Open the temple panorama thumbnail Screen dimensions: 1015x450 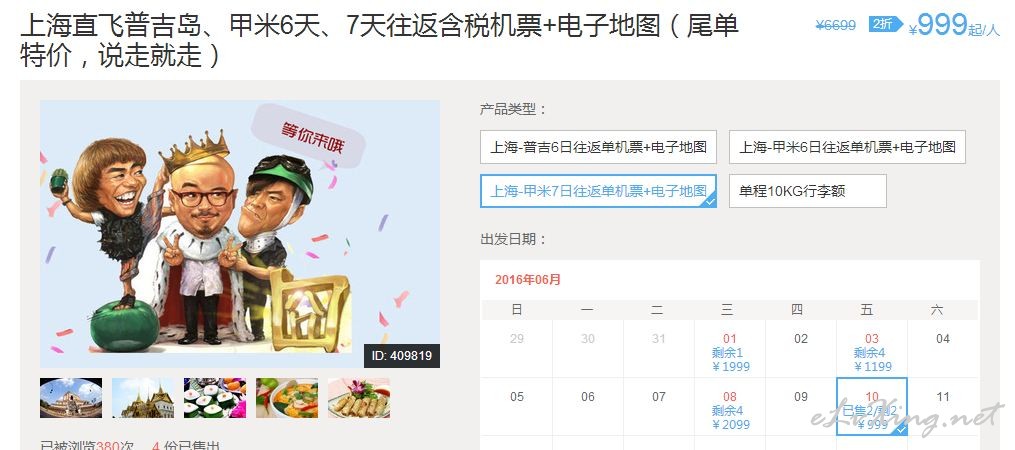click(x=71, y=398)
